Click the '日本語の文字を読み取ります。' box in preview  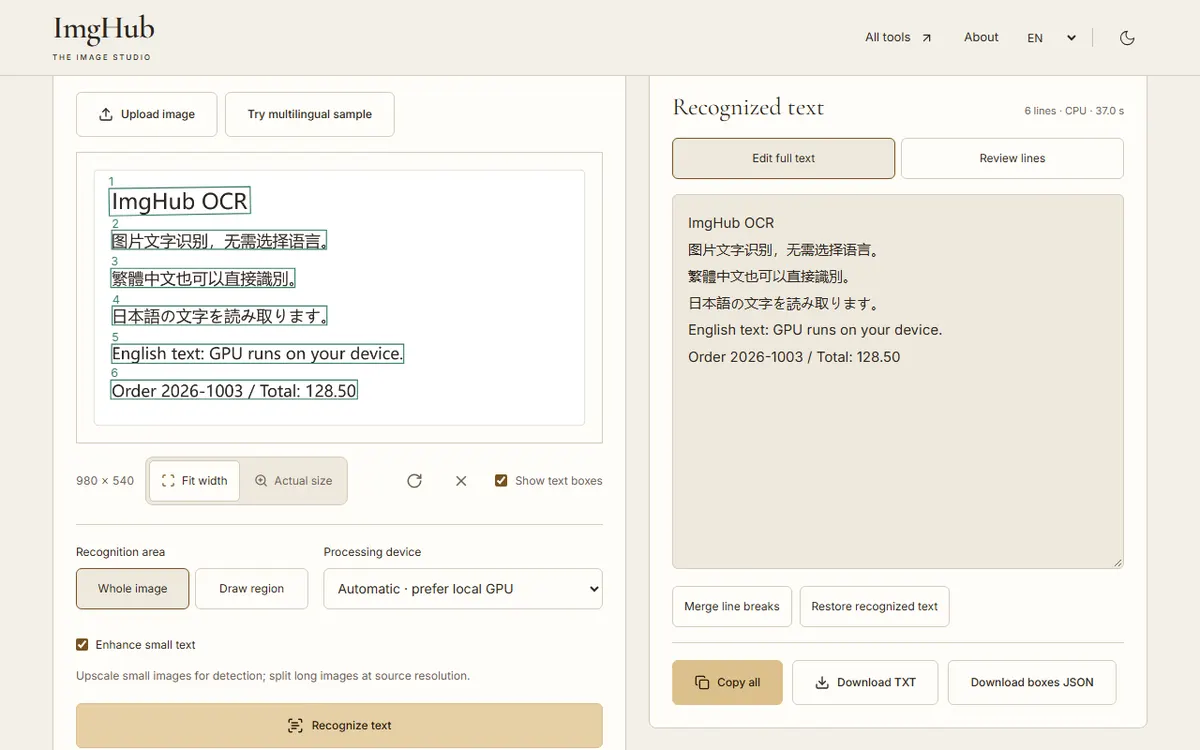click(220, 316)
